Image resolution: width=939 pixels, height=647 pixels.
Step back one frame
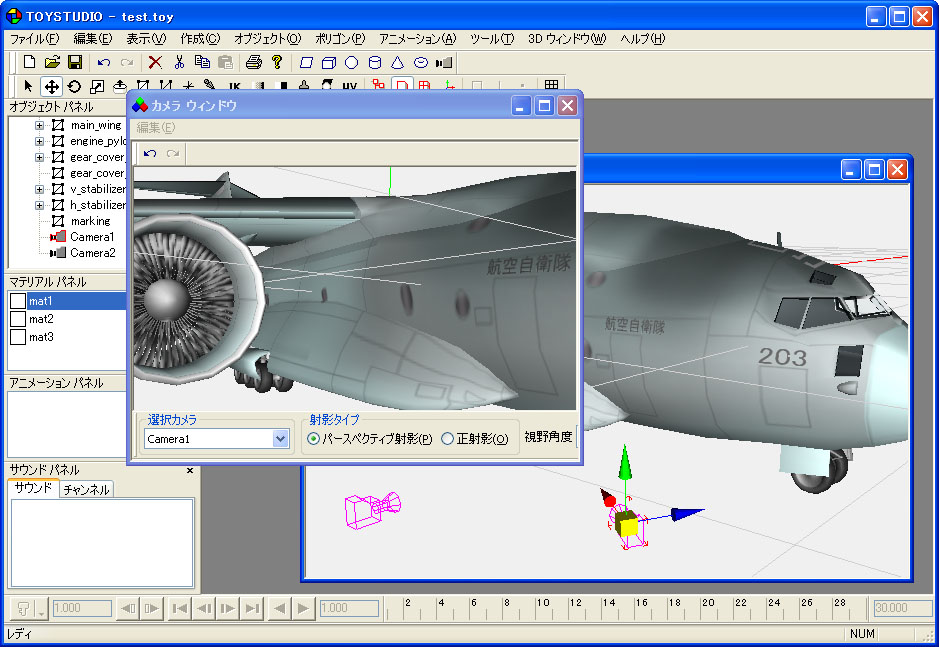click(204, 609)
